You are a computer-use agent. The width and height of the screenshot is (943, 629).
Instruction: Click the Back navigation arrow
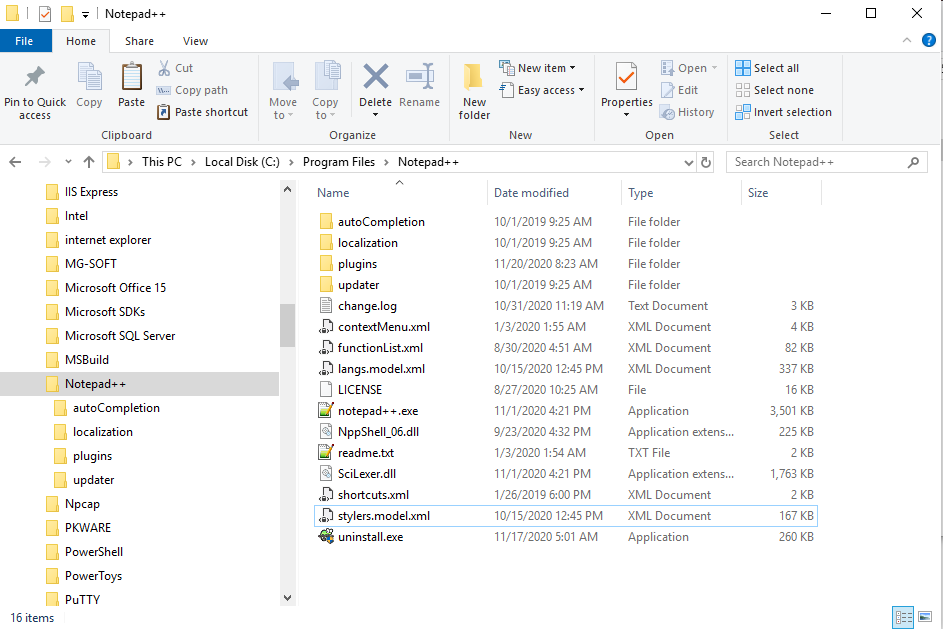pyautogui.click(x=16, y=162)
